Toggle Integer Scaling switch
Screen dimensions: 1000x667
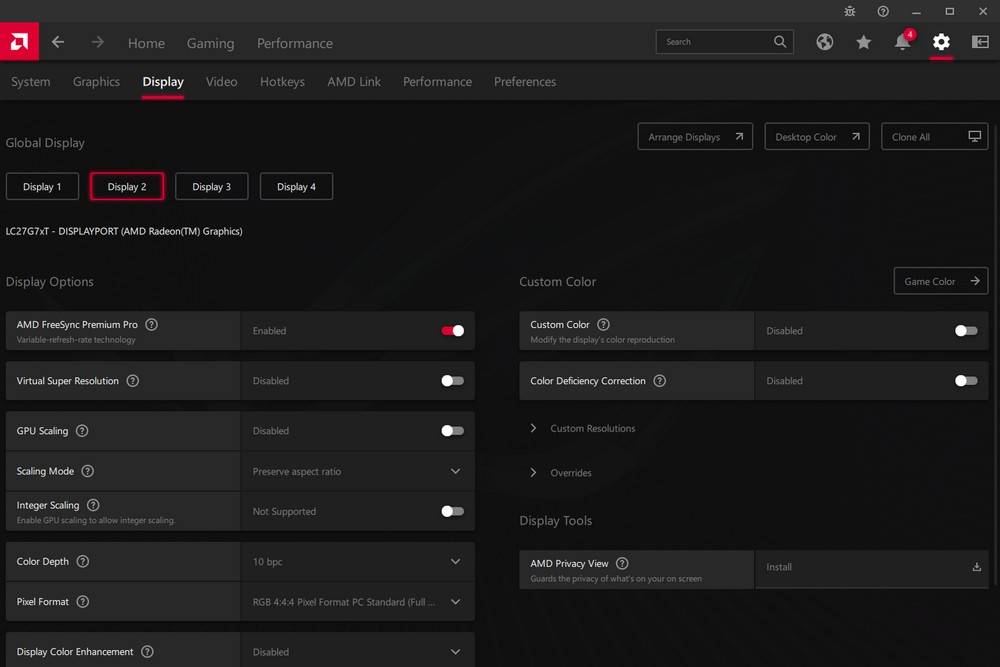(453, 511)
